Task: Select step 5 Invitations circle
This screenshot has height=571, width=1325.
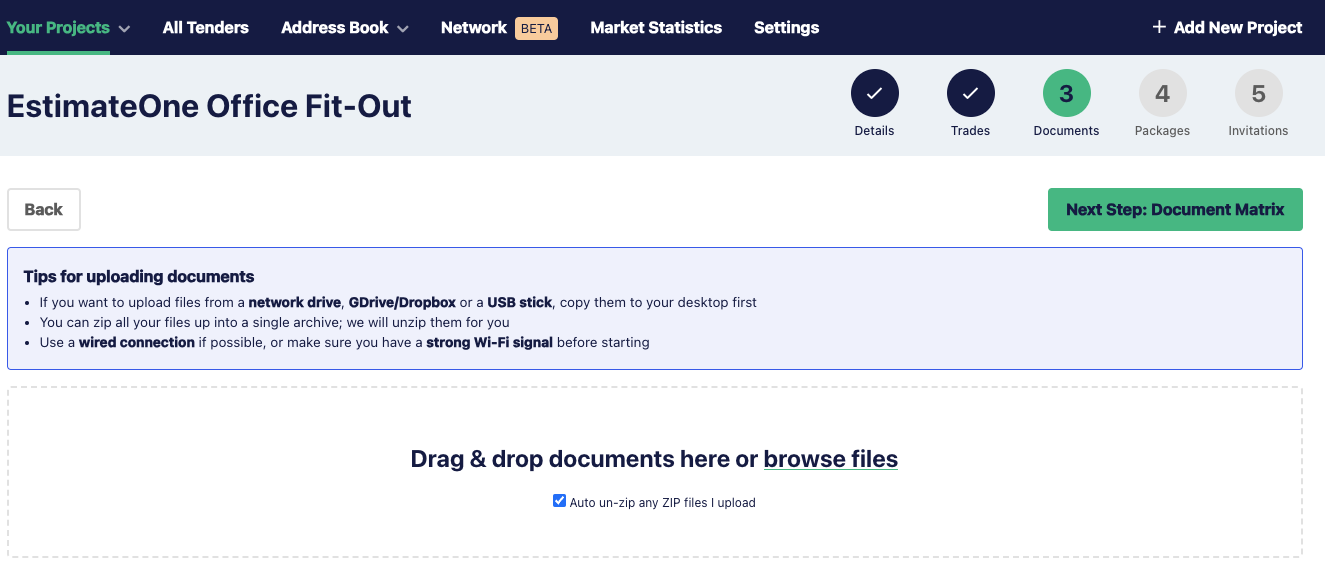Action: click(x=1259, y=93)
